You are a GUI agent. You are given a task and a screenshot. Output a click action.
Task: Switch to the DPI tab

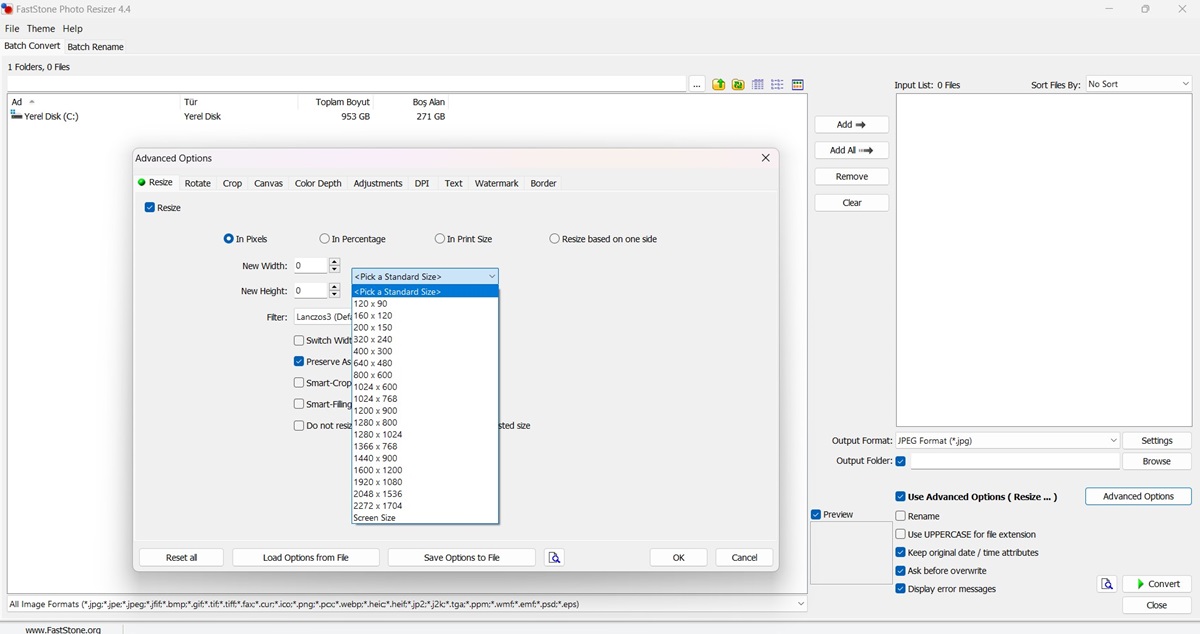pos(422,183)
